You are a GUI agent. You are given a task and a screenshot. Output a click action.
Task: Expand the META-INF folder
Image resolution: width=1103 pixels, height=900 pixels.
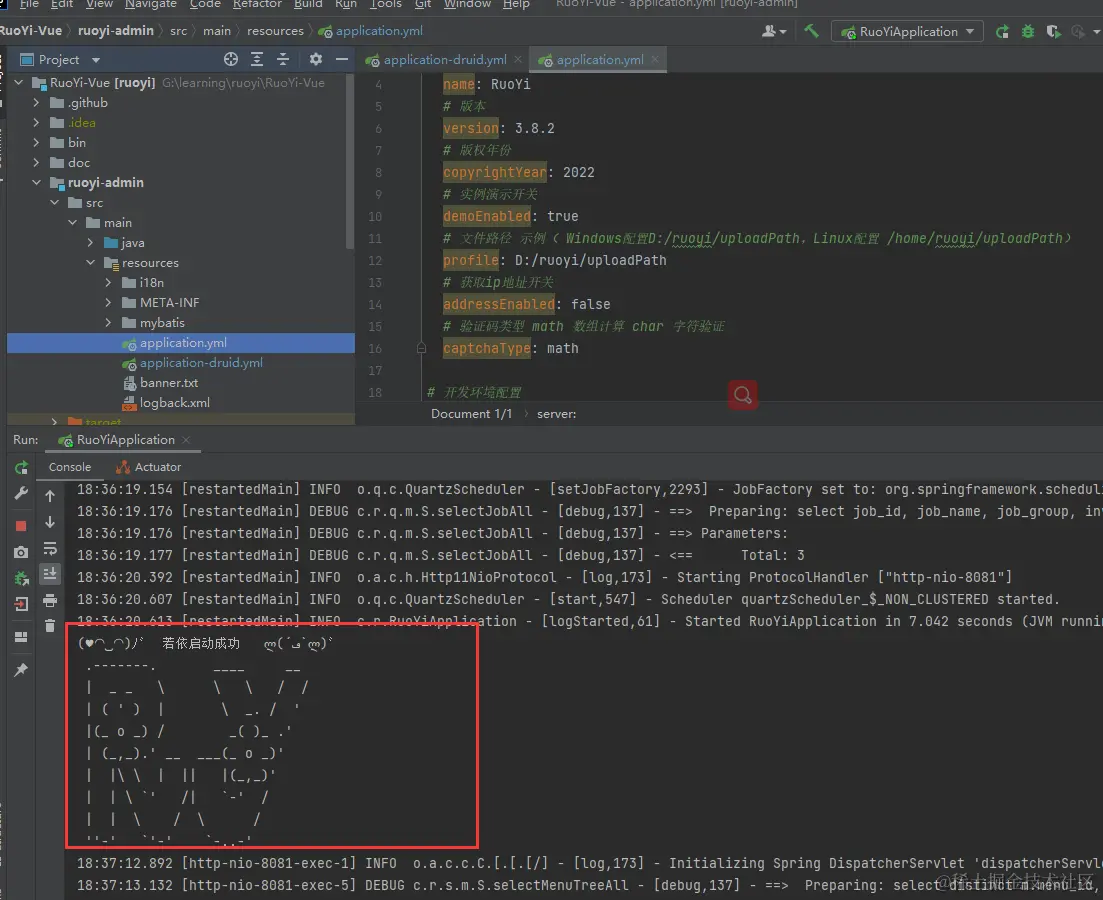pyautogui.click(x=108, y=303)
